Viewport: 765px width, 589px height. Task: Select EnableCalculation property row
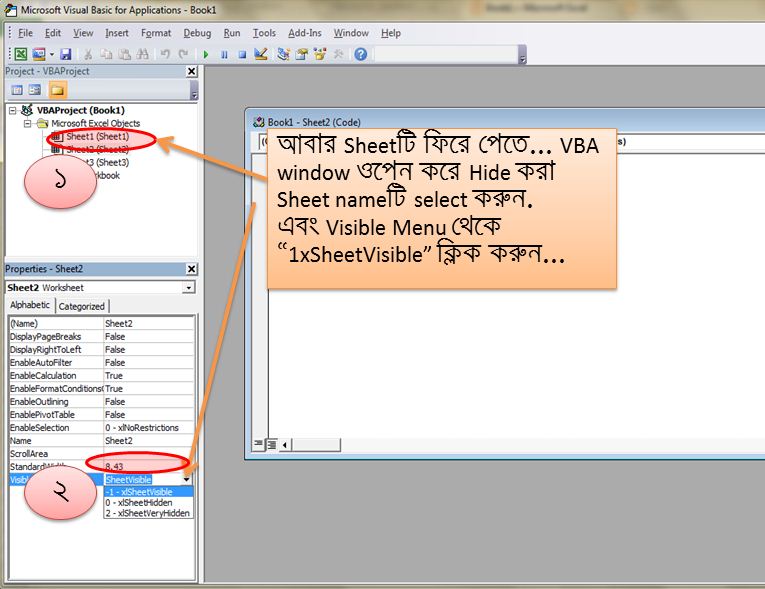[x=101, y=376]
